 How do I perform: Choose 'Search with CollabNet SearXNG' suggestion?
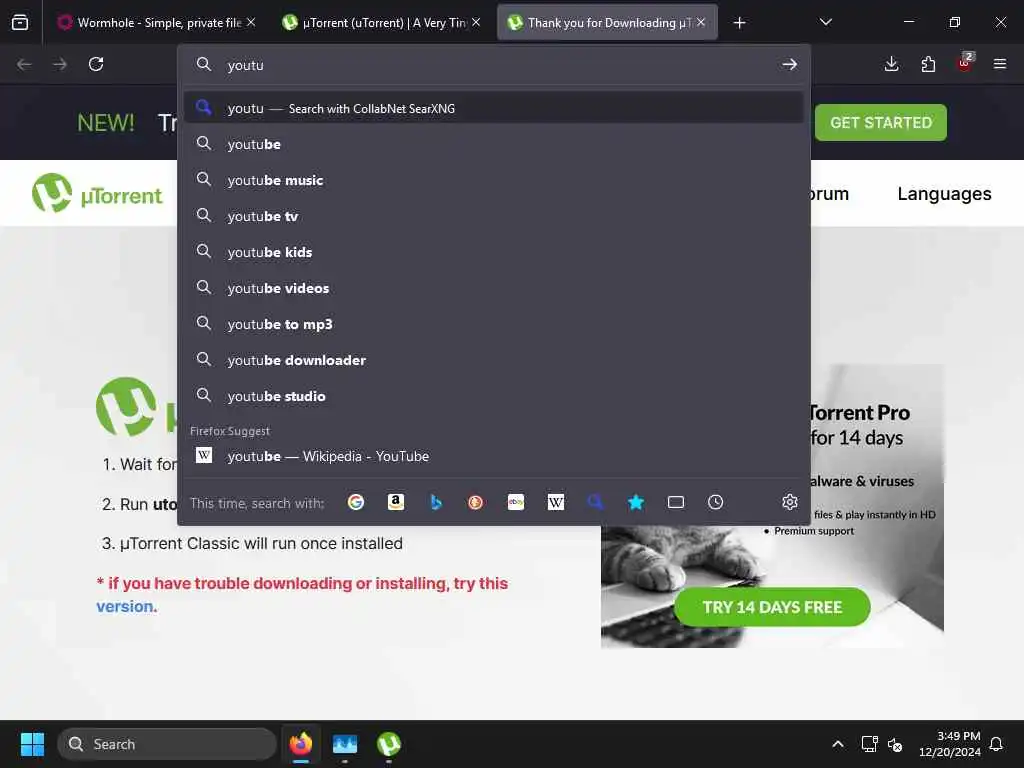[494, 108]
